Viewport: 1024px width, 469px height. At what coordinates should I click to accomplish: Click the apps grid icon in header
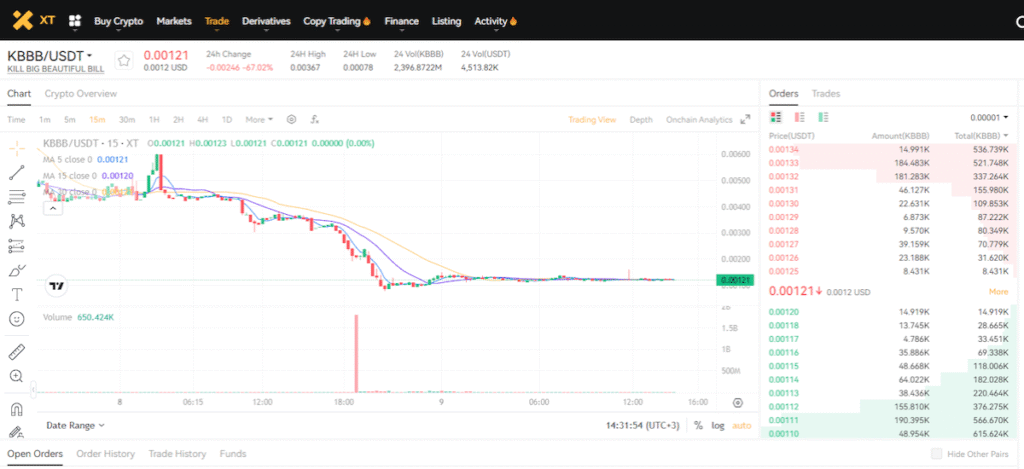pos(74,20)
